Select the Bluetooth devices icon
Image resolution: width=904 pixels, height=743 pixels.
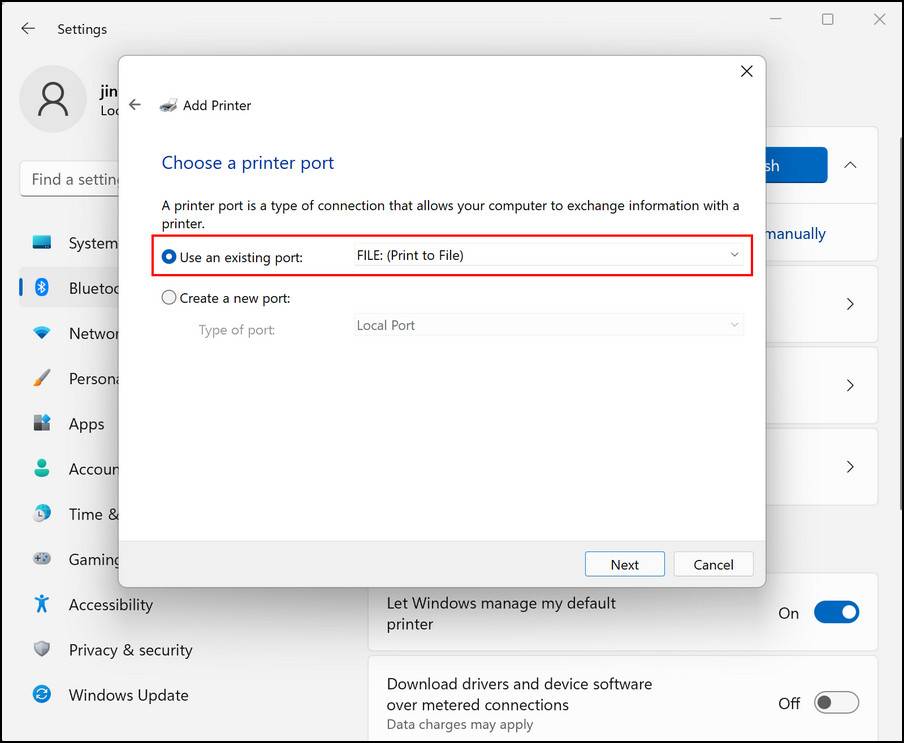(x=41, y=288)
